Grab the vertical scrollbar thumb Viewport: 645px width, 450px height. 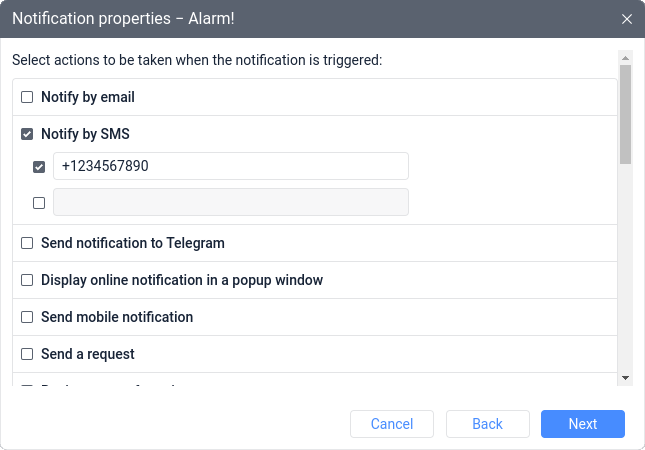[x=625, y=114]
